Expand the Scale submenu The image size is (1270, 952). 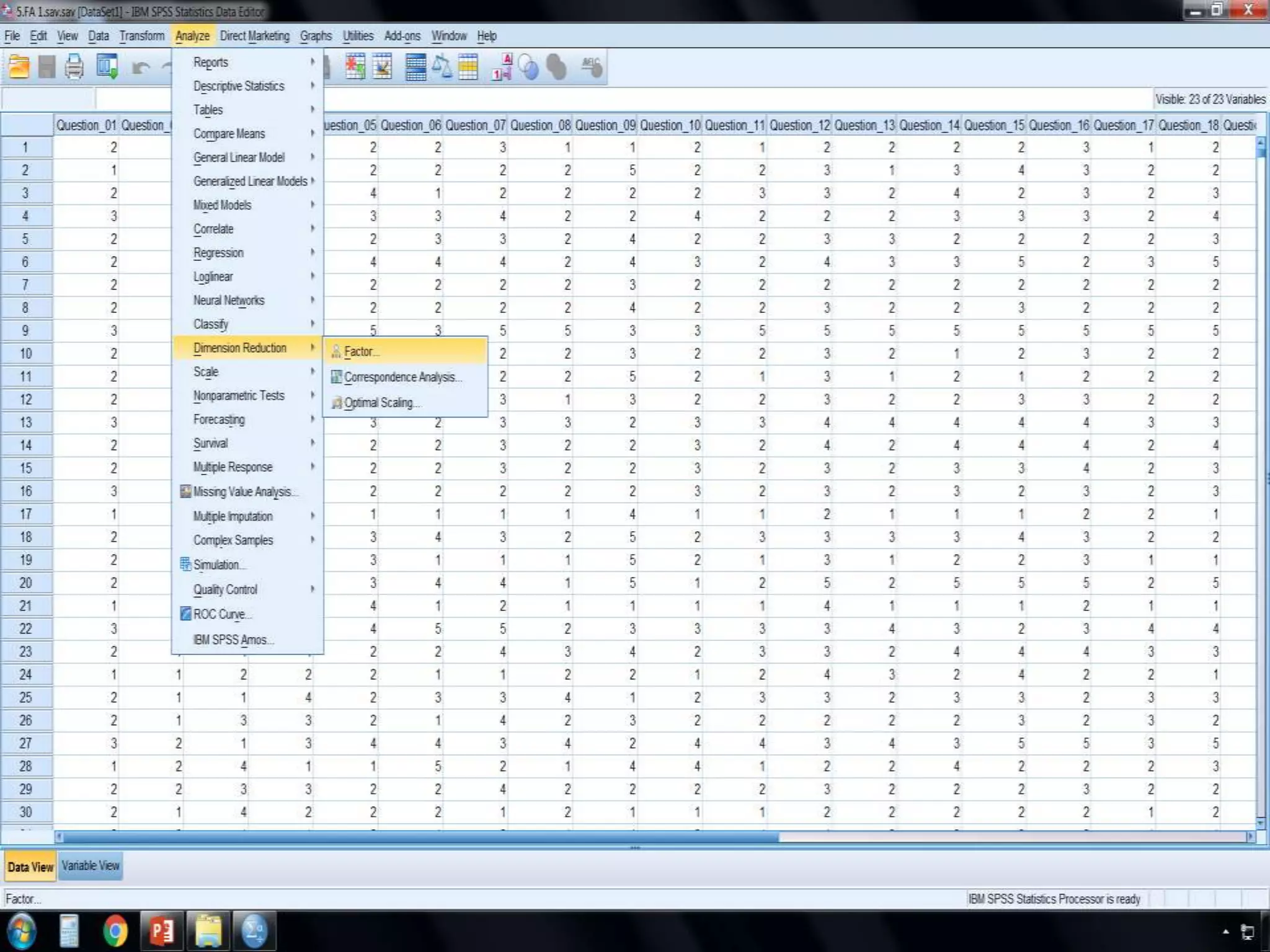coord(206,372)
